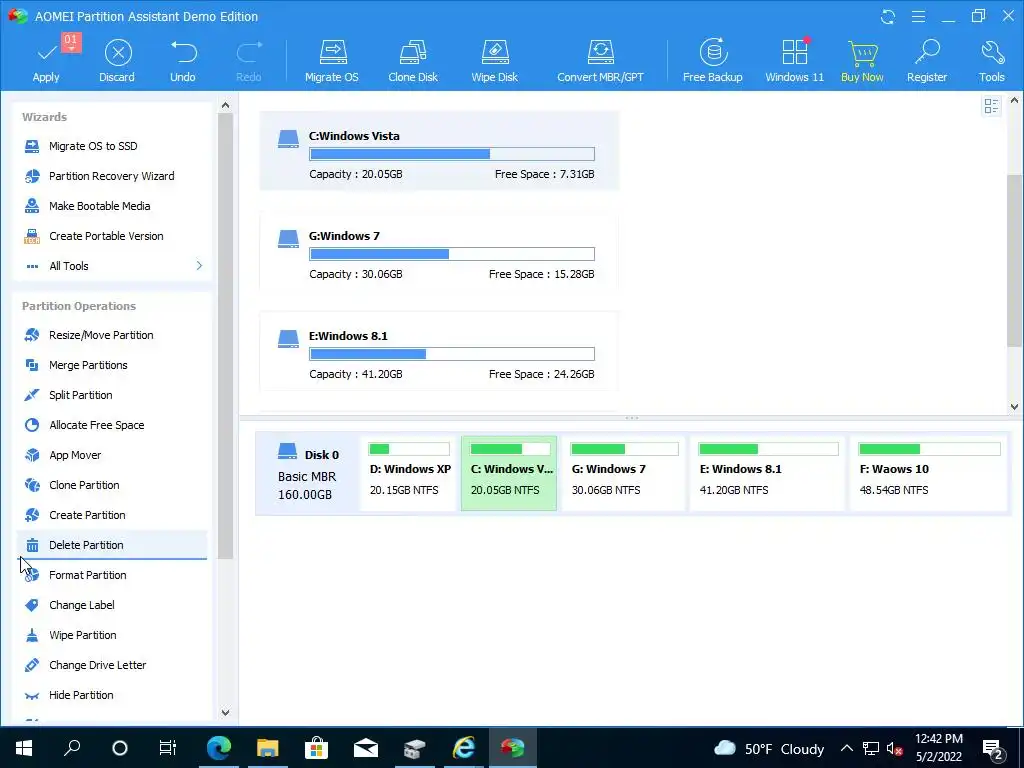The height and width of the screenshot is (768, 1024).
Task: Select G: Windows 7 disk map block
Action: [624, 473]
